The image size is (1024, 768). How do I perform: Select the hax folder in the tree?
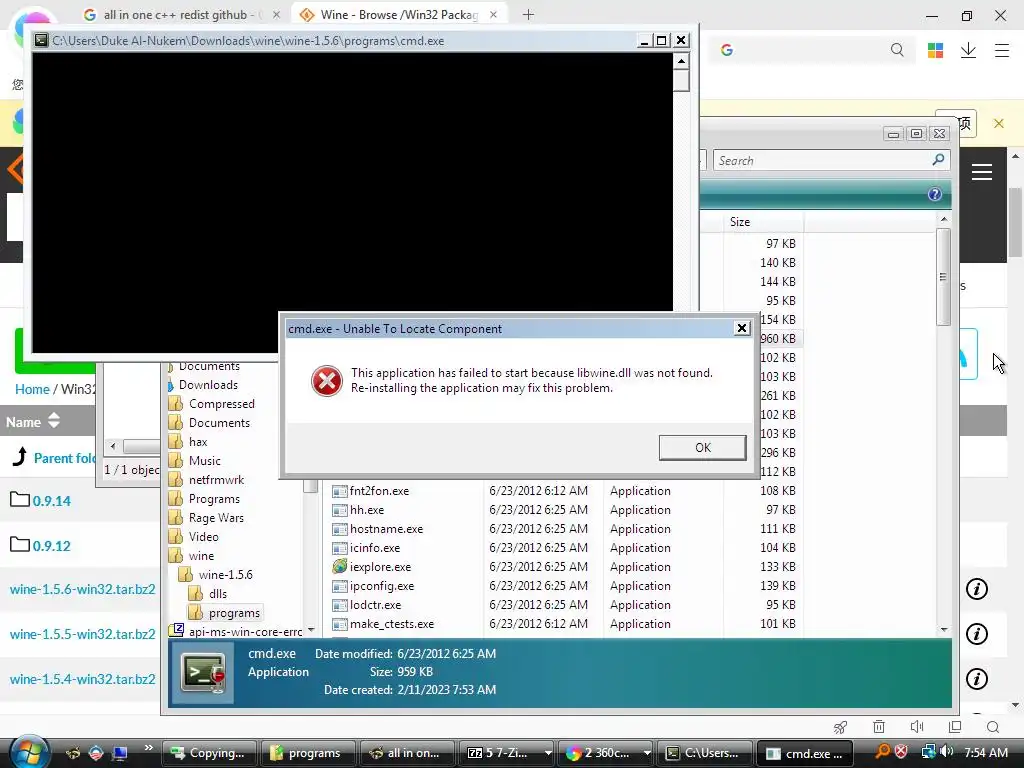click(197, 442)
